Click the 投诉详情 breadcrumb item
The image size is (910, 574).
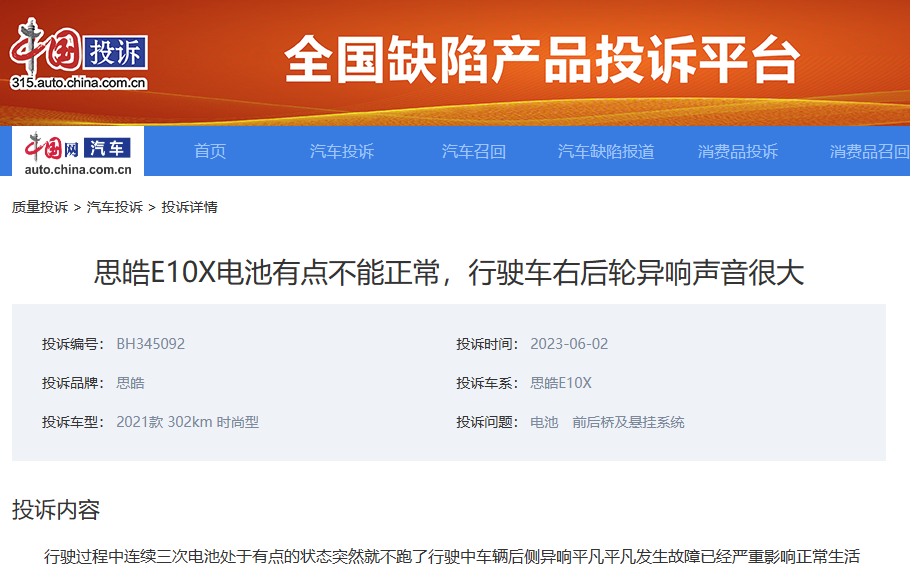[x=189, y=207]
